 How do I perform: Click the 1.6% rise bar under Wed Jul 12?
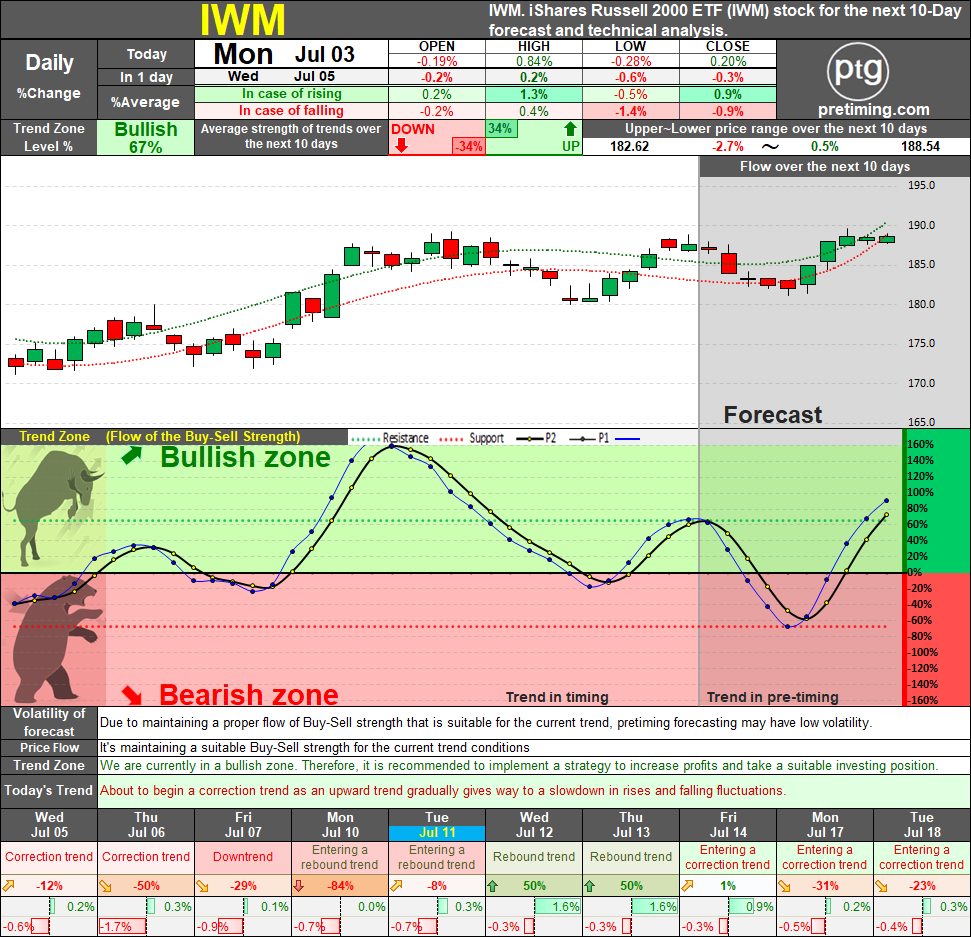click(x=558, y=907)
